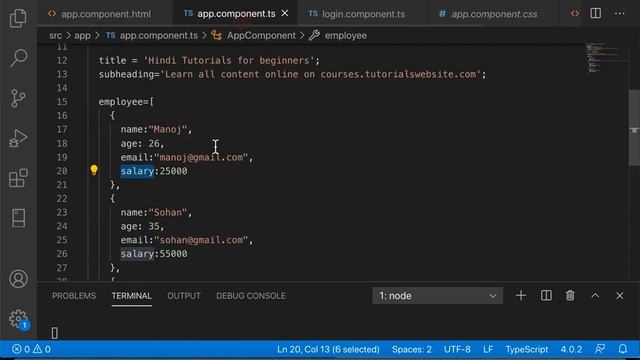
Task: Kill terminal with trash icon
Action: 570,296
